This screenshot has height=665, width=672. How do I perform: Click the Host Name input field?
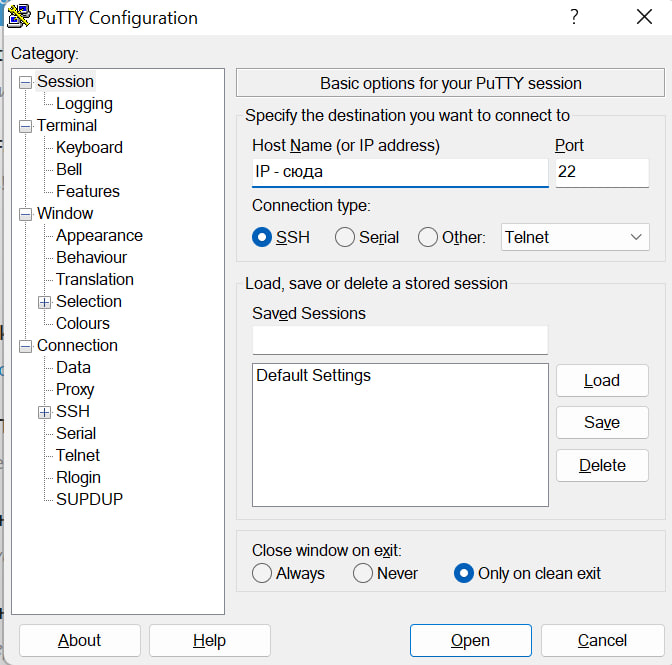pyautogui.click(x=399, y=172)
